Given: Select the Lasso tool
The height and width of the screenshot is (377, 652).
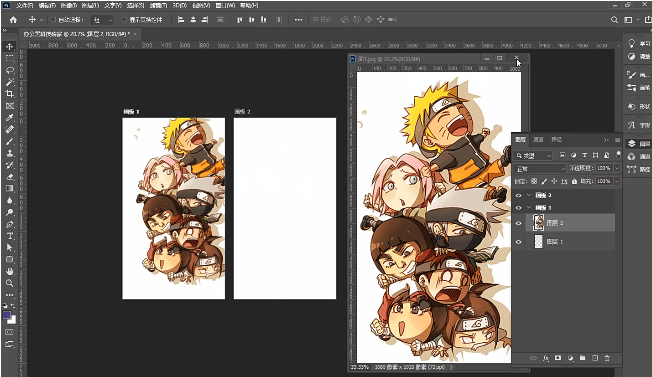Looking at the screenshot, I should click(x=10, y=70).
